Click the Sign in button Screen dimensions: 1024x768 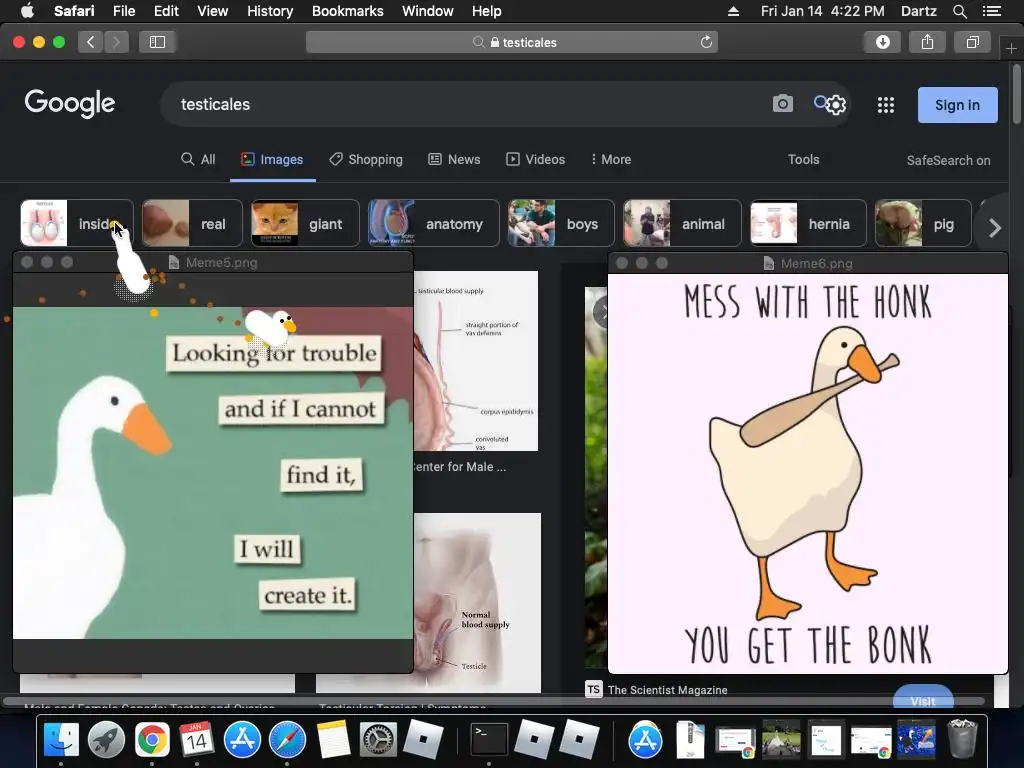[x=957, y=105]
